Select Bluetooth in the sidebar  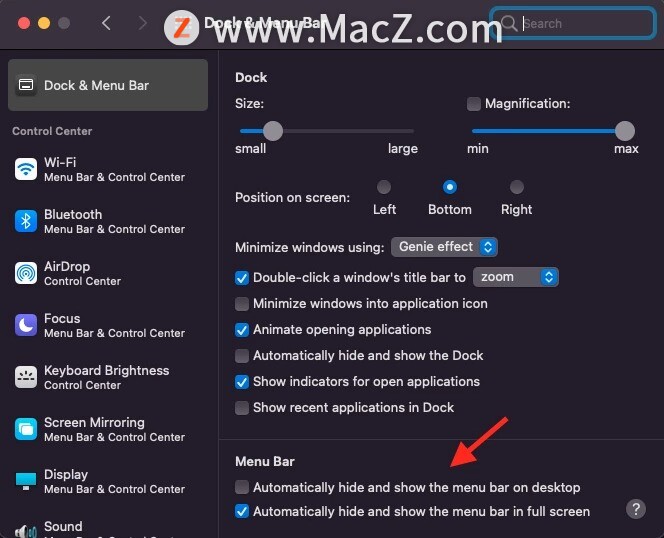pos(108,221)
